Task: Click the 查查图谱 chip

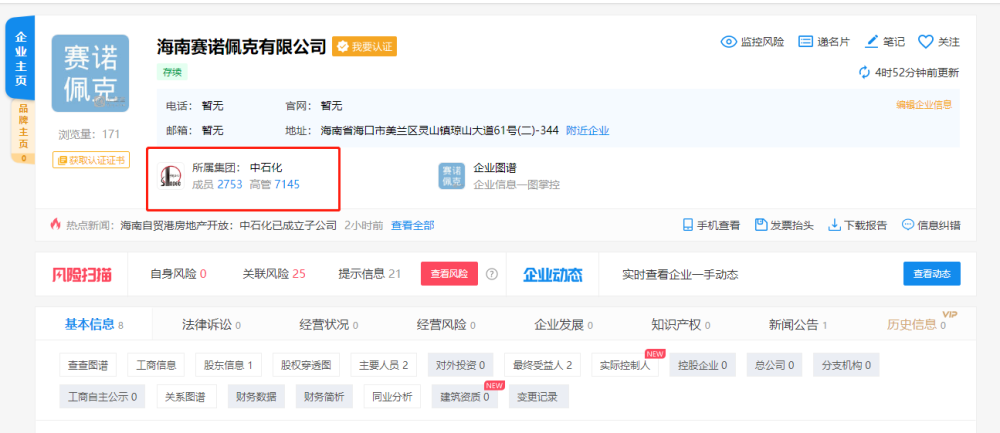Action: (x=88, y=365)
